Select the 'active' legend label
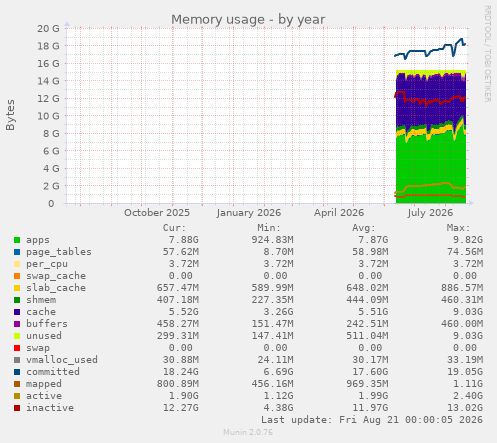 (x=44, y=396)
